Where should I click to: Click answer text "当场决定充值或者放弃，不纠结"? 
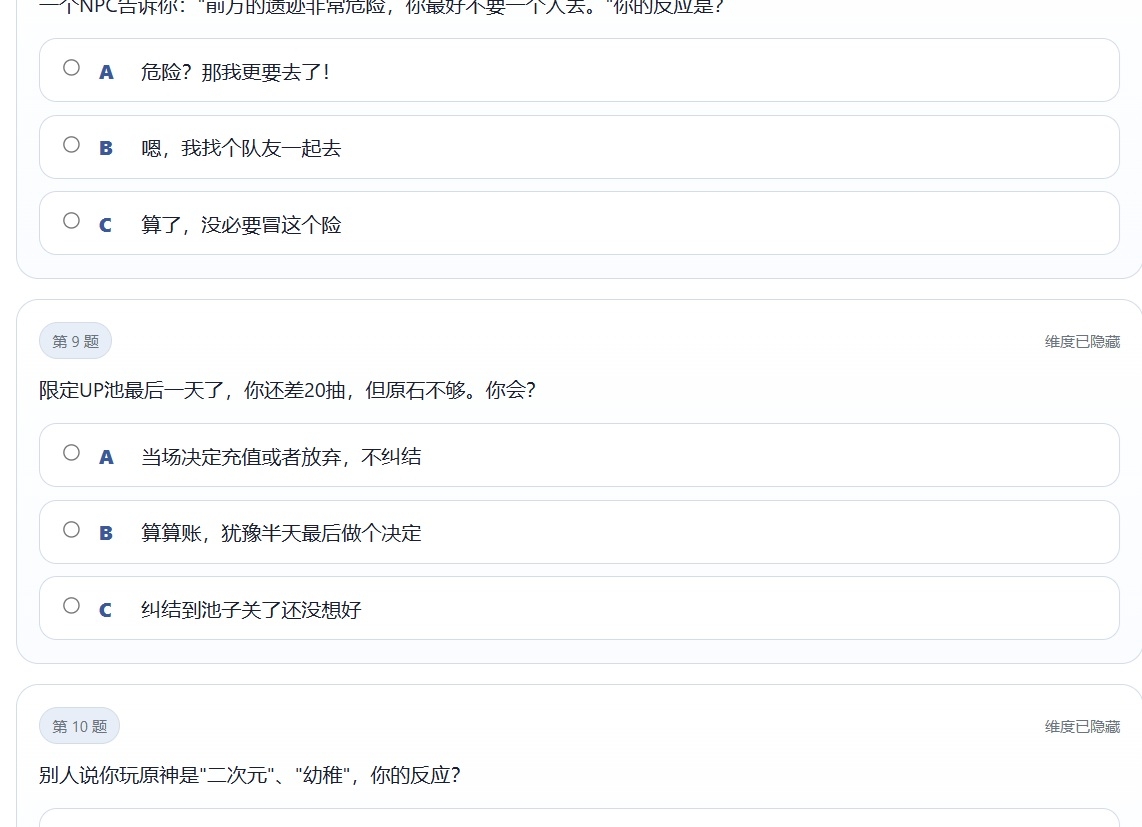tap(281, 456)
